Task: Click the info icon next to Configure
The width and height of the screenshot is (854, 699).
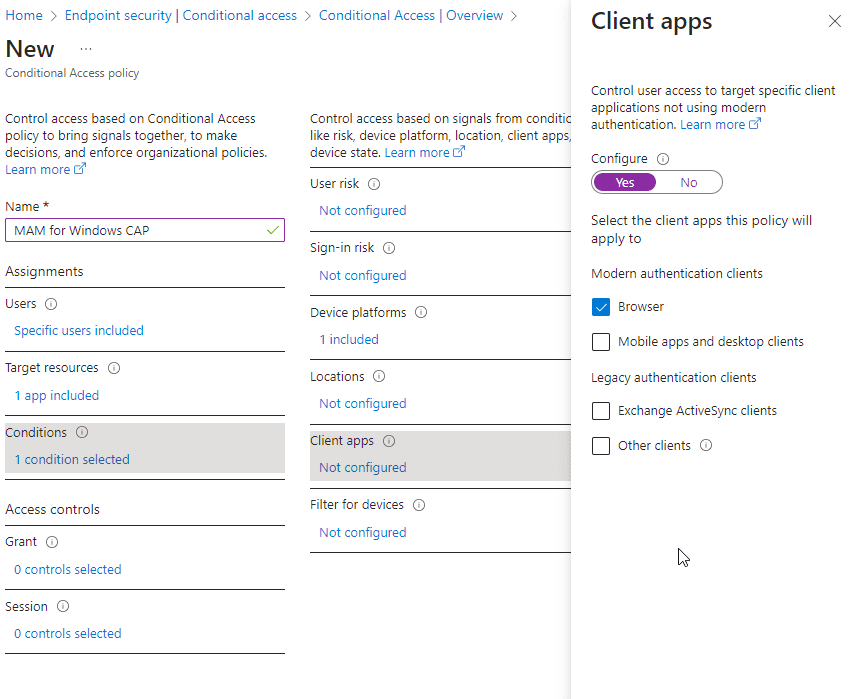Action: 661,158
